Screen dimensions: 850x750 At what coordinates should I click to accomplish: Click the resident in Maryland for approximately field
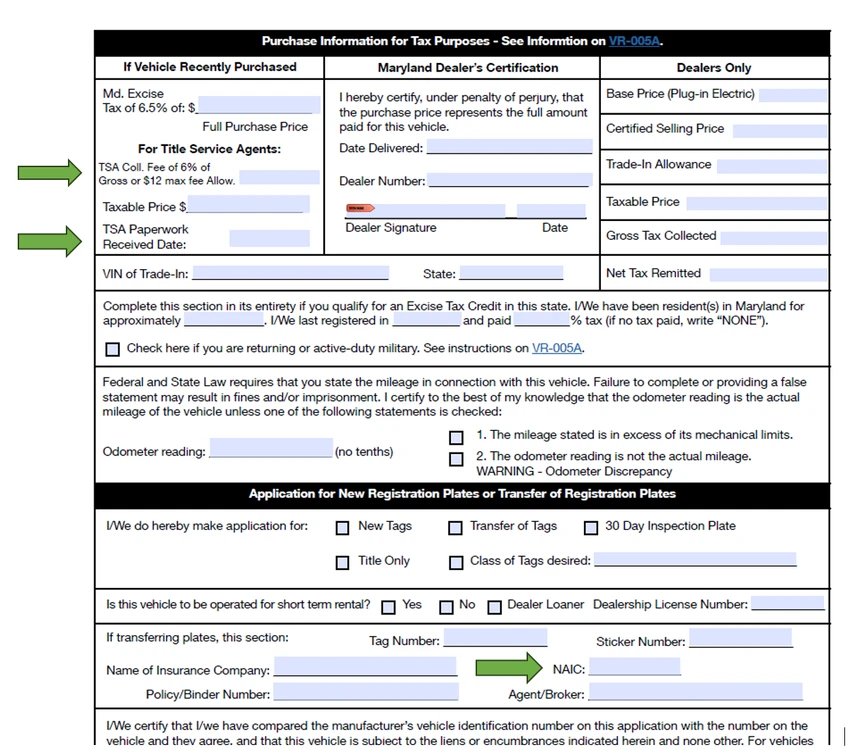pyautogui.click(x=224, y=319)
